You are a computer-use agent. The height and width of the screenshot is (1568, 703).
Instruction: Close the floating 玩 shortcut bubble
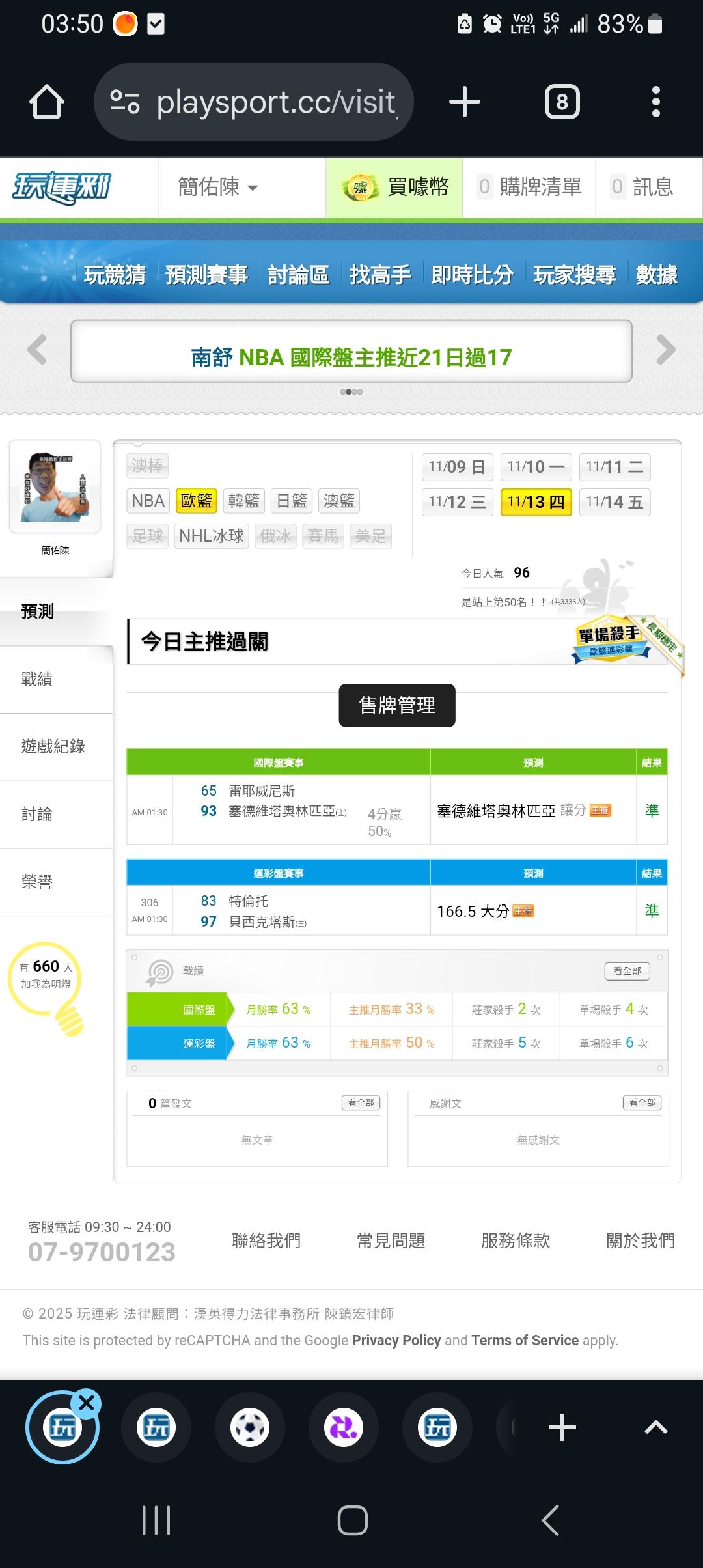[87, 1403]
